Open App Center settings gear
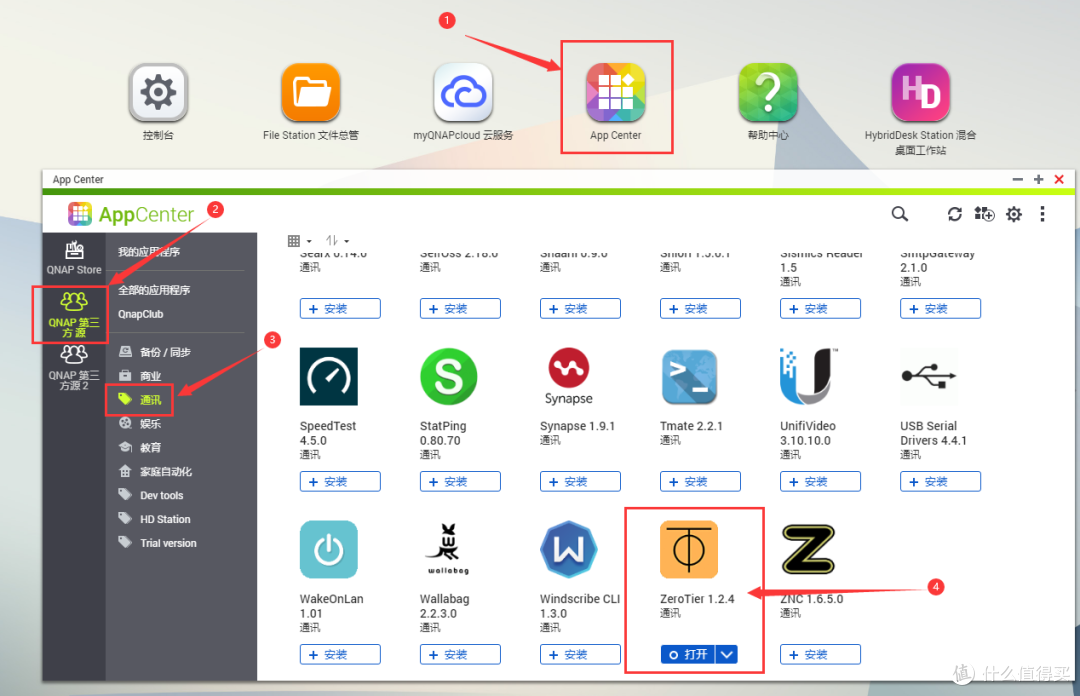 (x=1014, y=214)
